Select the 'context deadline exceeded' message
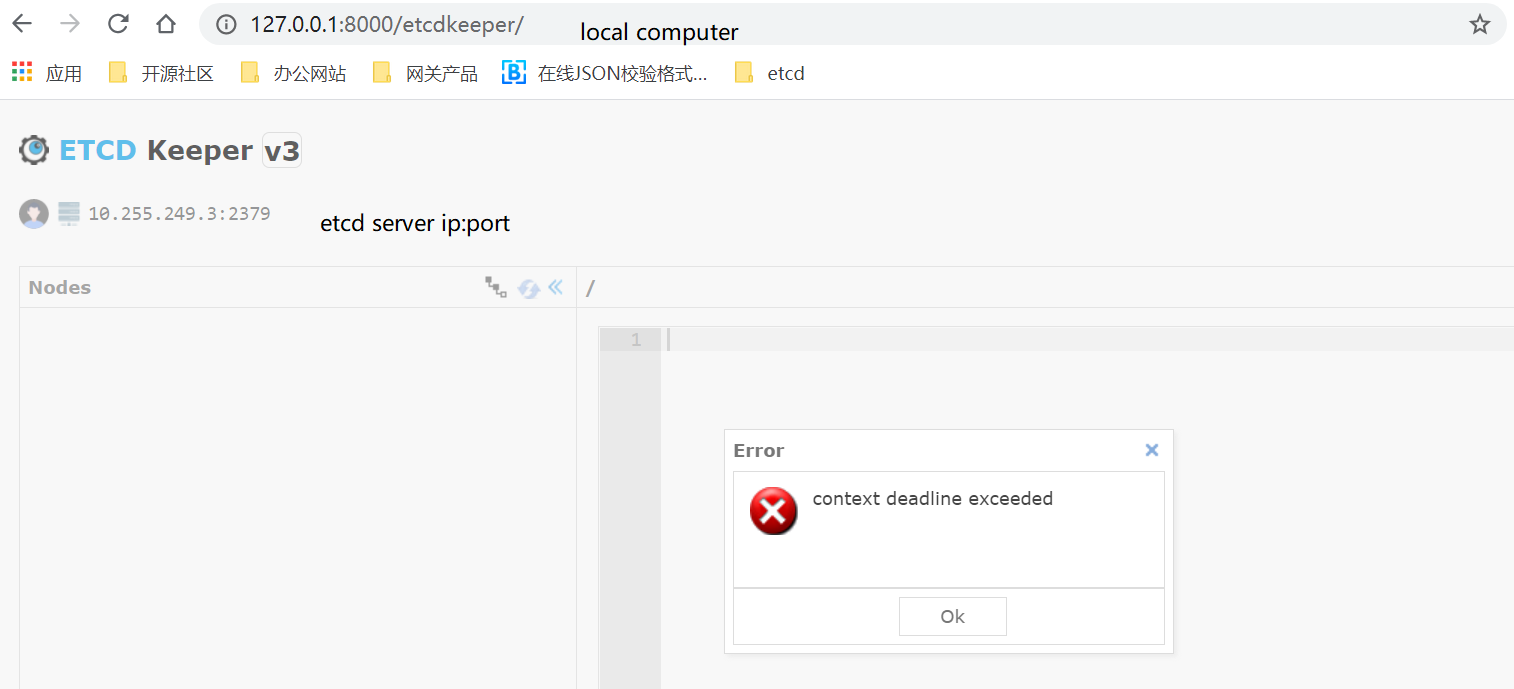The width and height of the screenshot is (1514, 689). pos(933,498)
